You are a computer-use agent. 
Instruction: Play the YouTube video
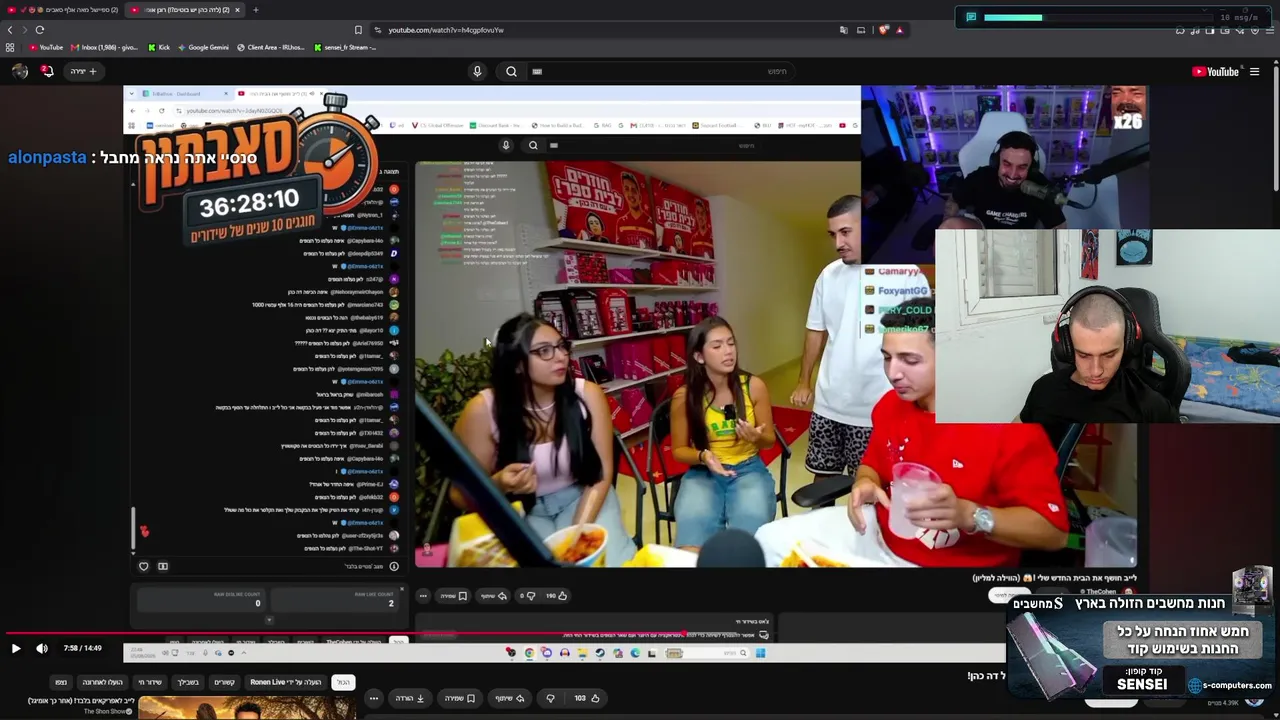(x=16, y=648)
